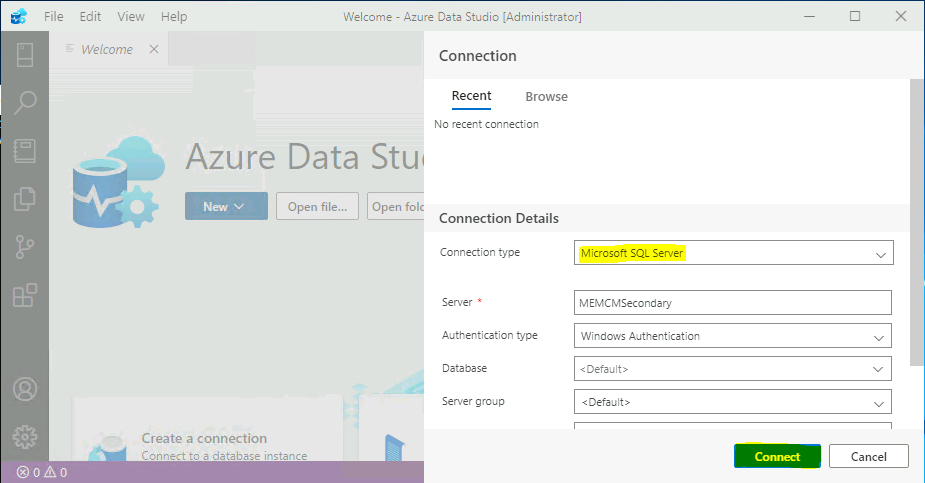The height and width of the screenshot is (483, 925).
Task: Open the Search view icon
Action: (25, 103)
